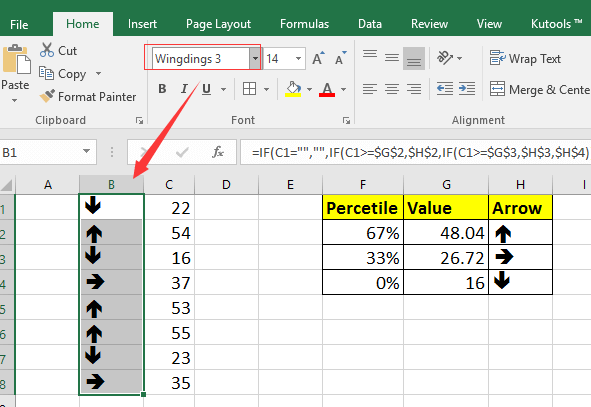591x407 pixels.
Task: Select cell F3 containing 33%
Action: pyautogui.click(x=363, y=257)
